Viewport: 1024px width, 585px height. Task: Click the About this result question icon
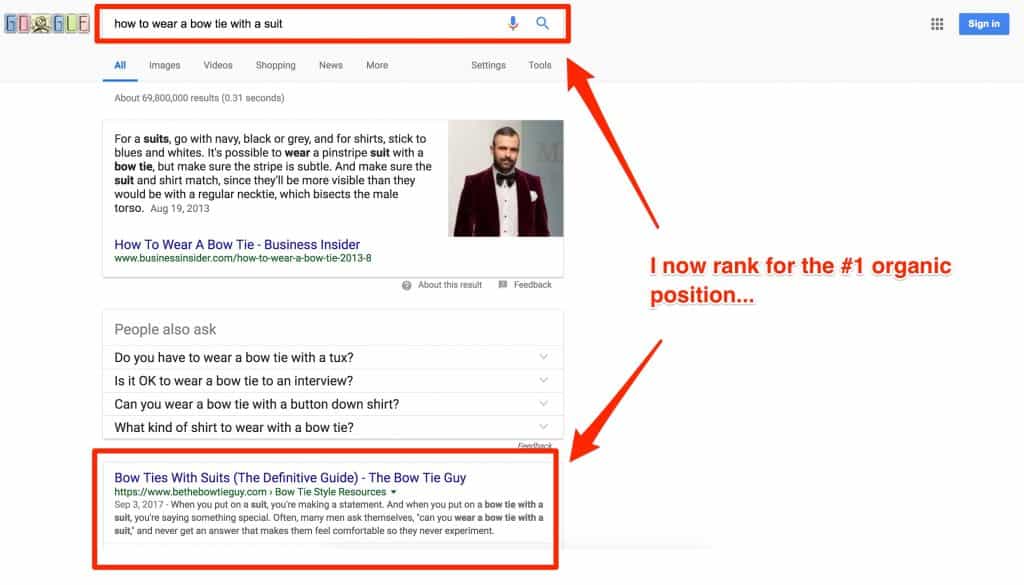point(406,285)
